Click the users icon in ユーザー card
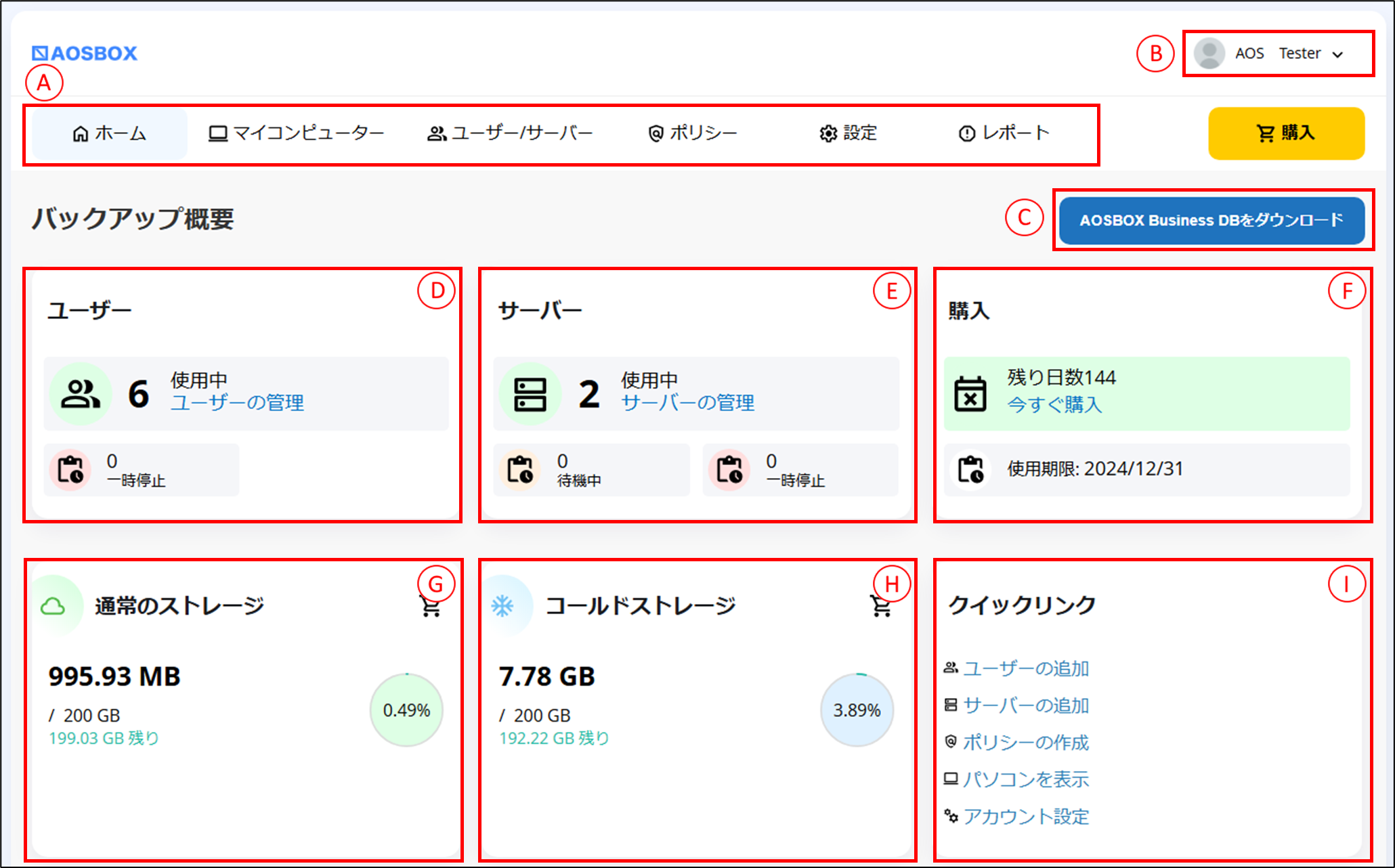Screen dimensions: 1395x868 click(x=81, y=394)
